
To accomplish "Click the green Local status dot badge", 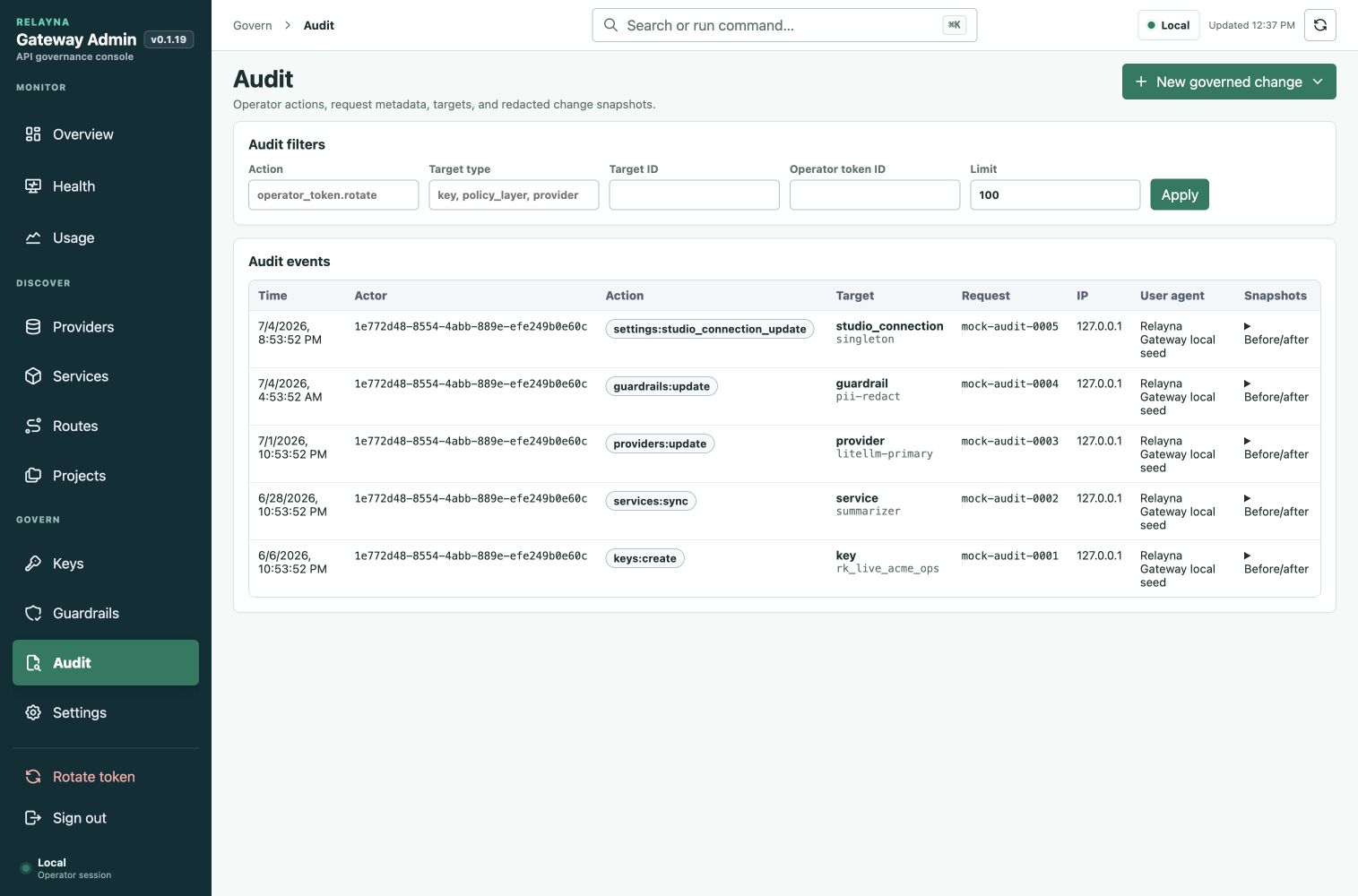I will click(x=1168, y=25).
